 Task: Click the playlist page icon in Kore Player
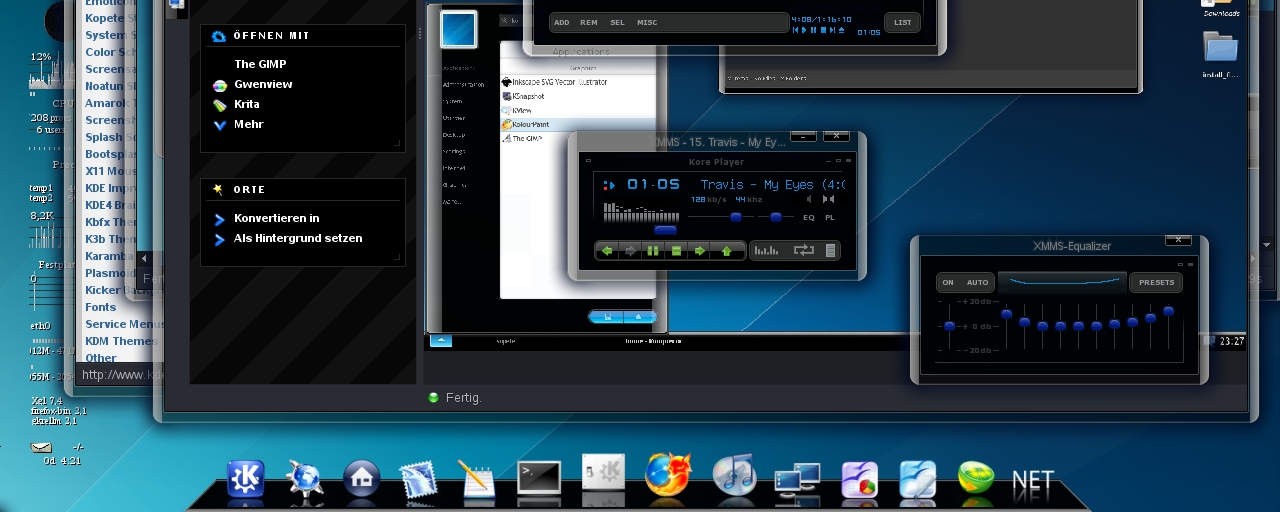coord(829,251)
